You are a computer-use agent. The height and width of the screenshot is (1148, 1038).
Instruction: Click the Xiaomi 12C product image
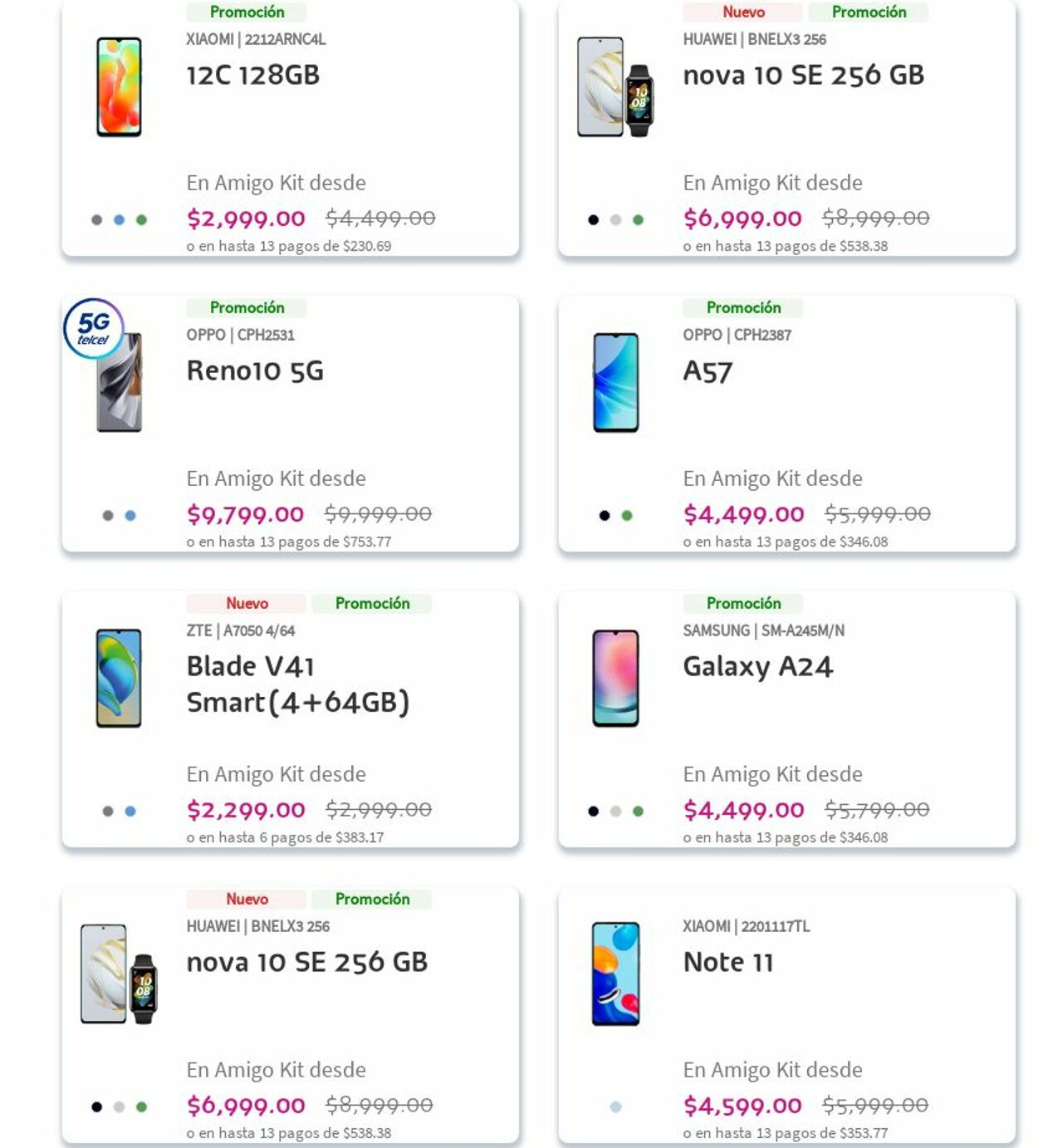121,87
